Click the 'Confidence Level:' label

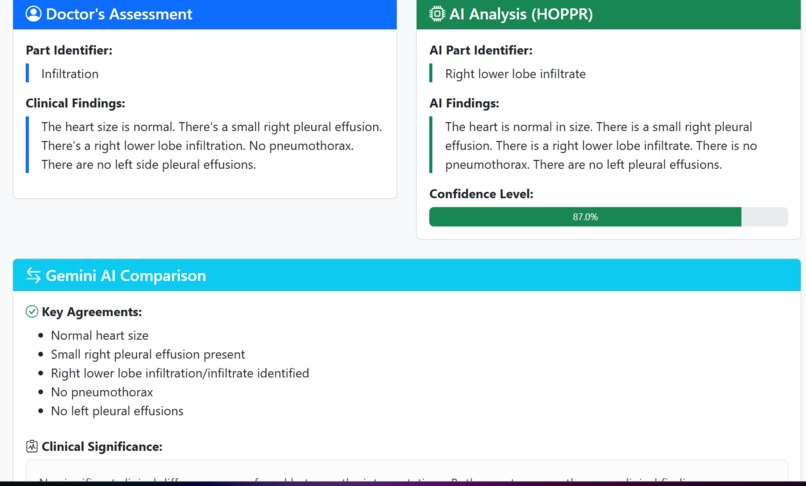pyautogui.click(x=481, y=193)
